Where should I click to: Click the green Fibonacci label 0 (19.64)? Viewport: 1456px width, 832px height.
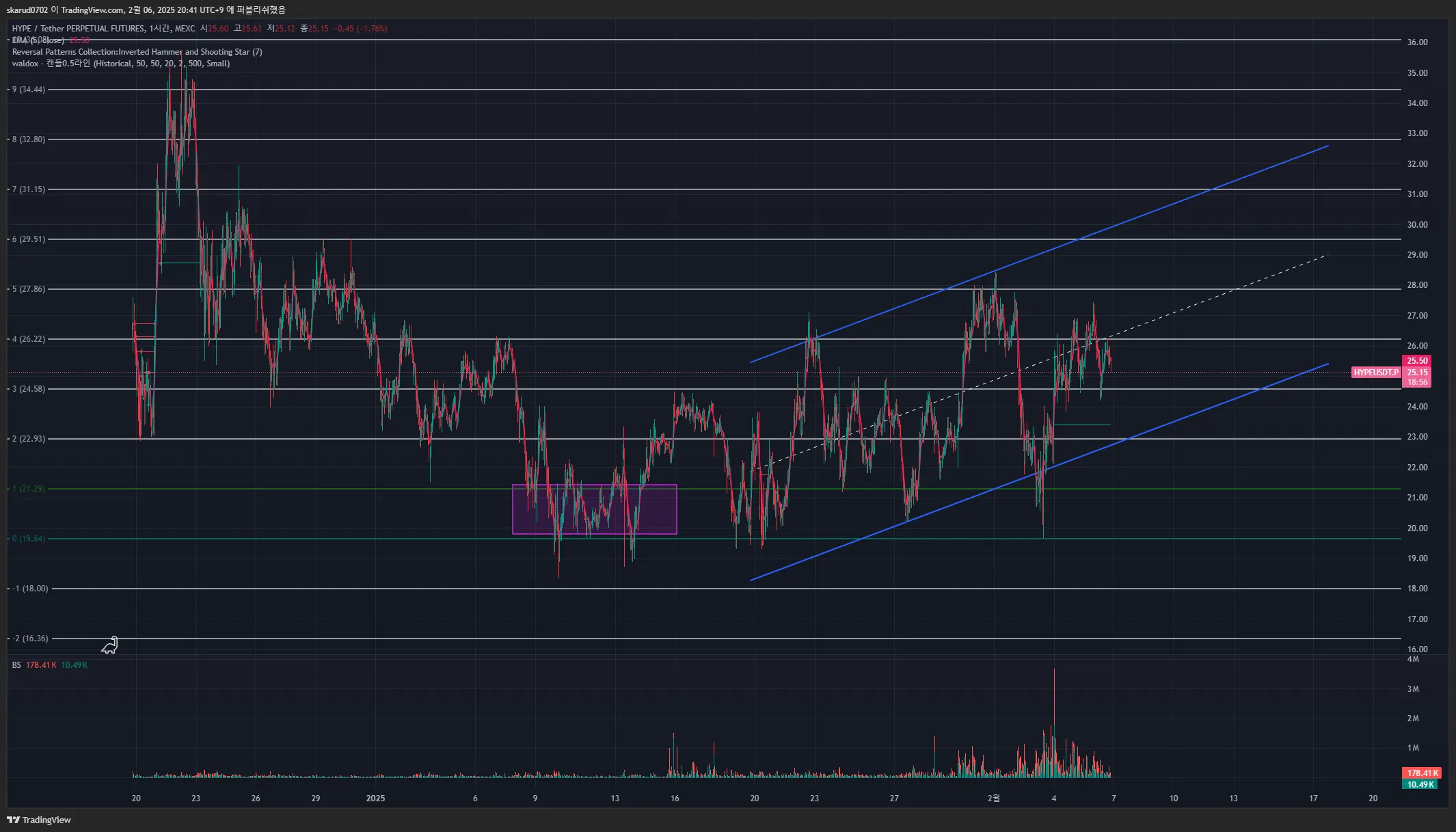coord(29,539)
